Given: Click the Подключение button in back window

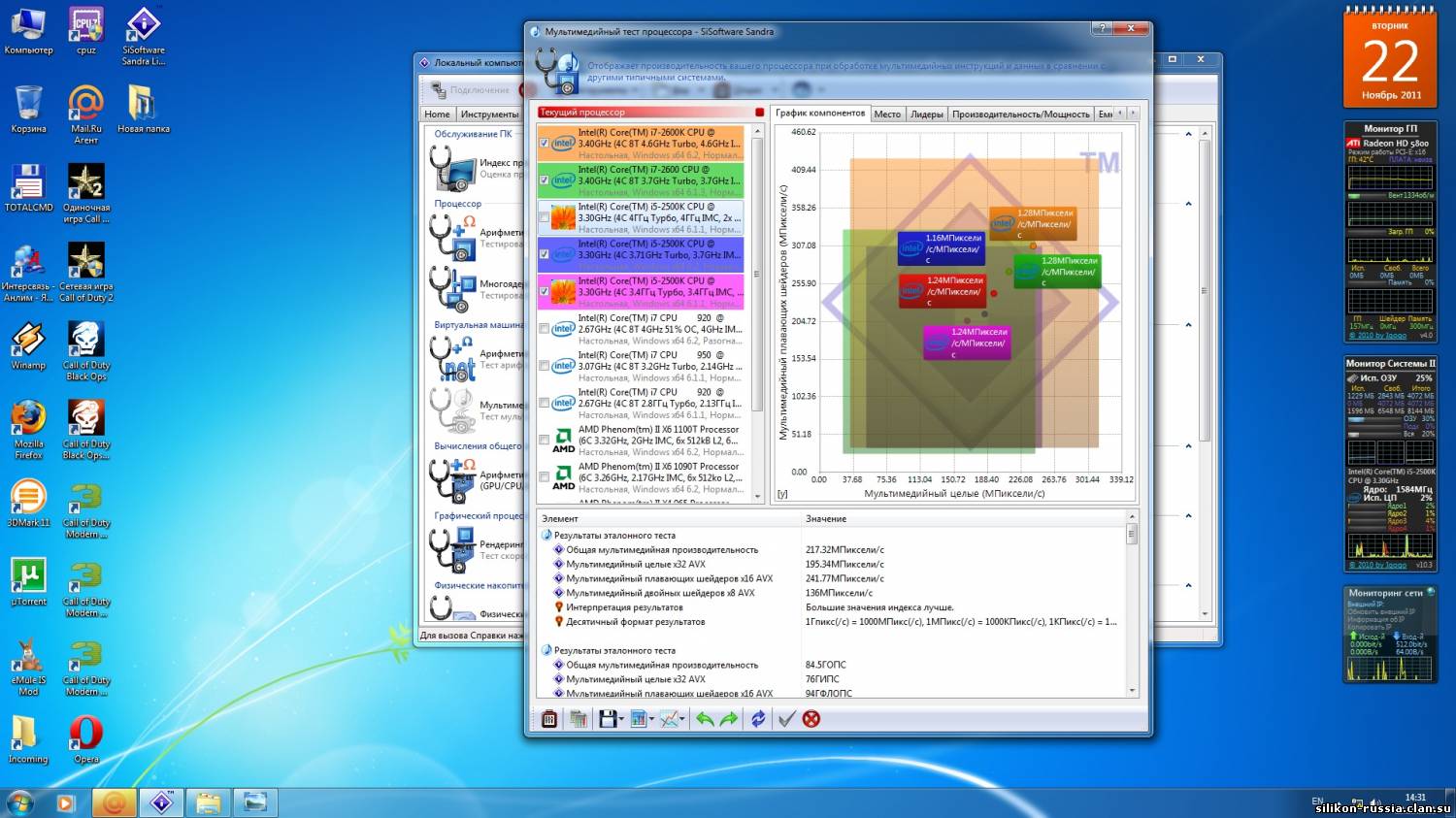Looking at the screenshot, I should pos(471,90).
